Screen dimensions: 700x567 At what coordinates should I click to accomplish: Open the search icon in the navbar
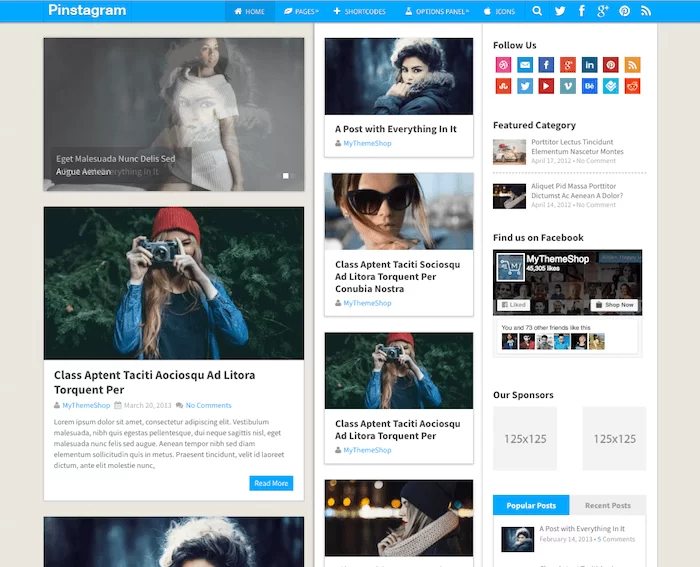[x=538, y=11]
